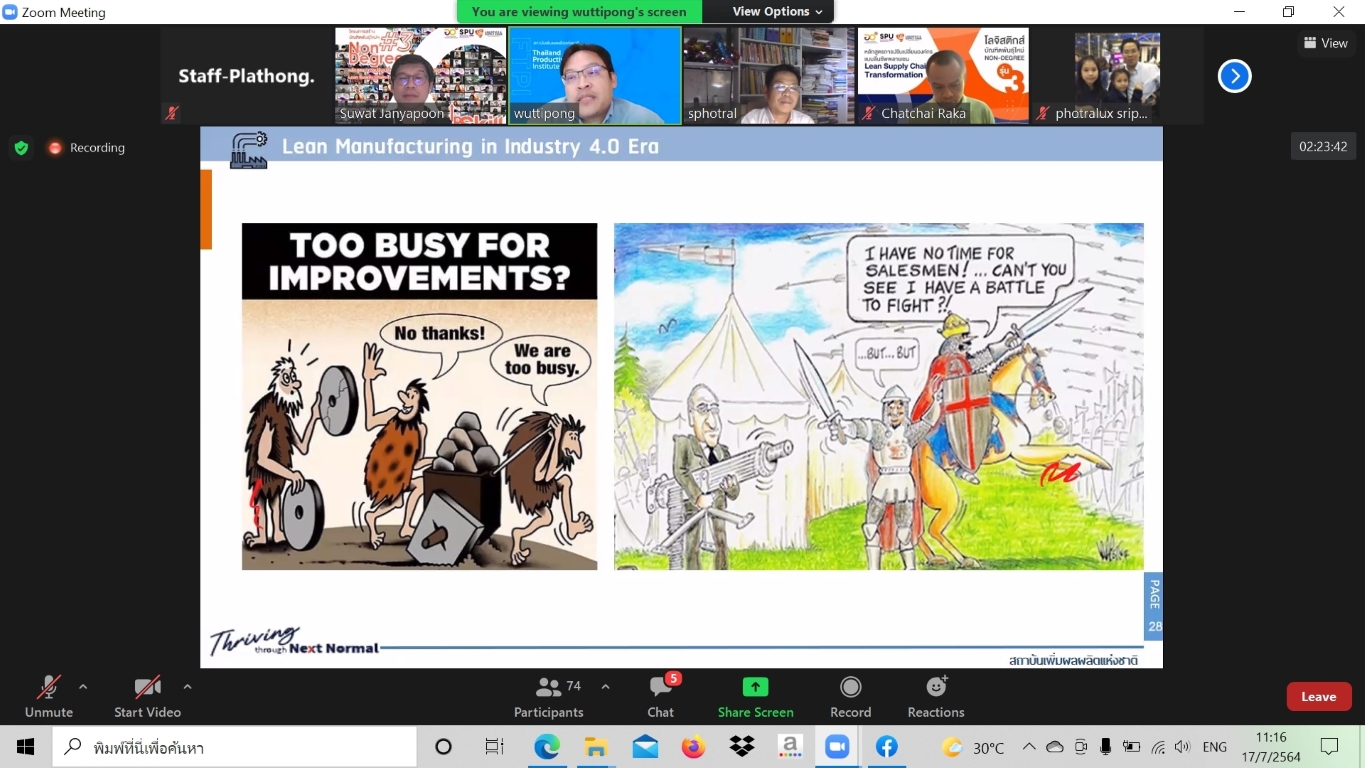This screenshot has width=1365, height=768.
Task: Open Task View on the taskbar
Action: 494,747
